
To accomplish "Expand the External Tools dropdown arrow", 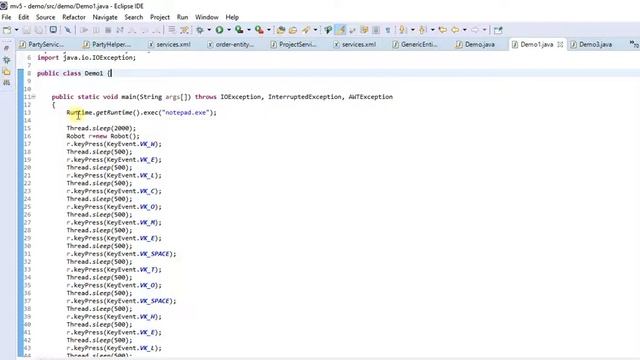I will (x=269, y=30).
